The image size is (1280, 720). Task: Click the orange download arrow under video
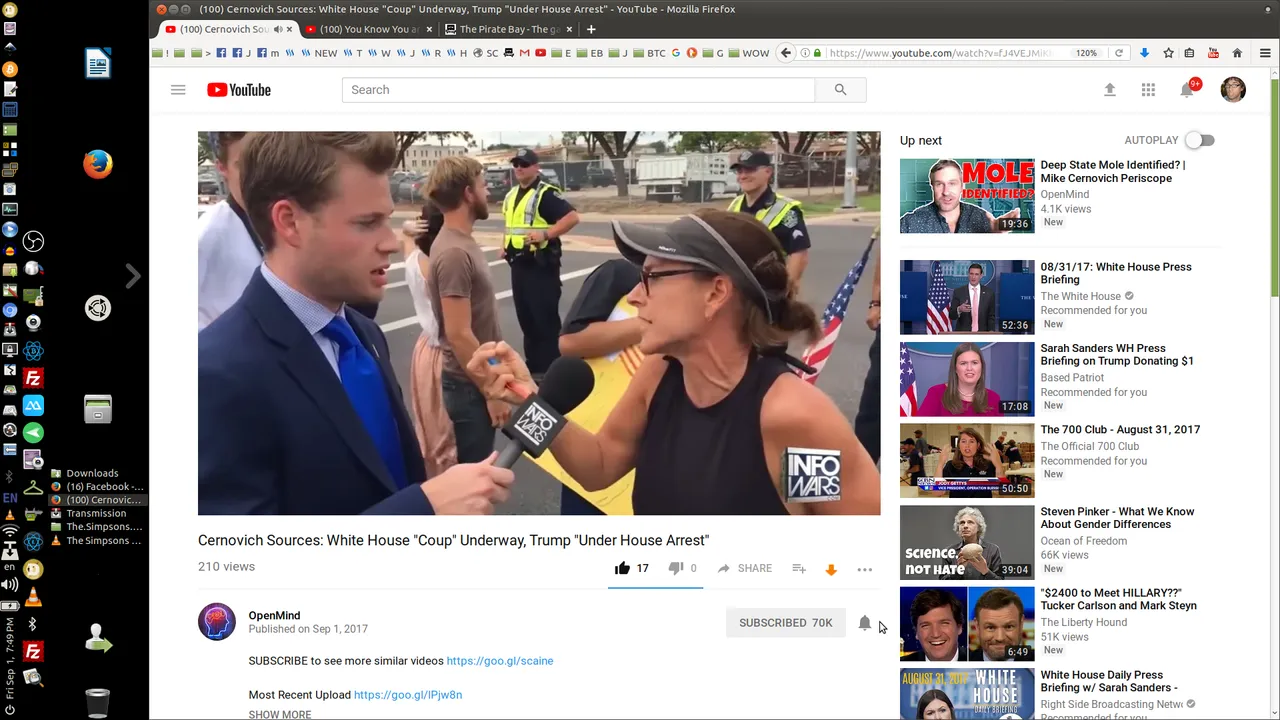pos(831,569)
